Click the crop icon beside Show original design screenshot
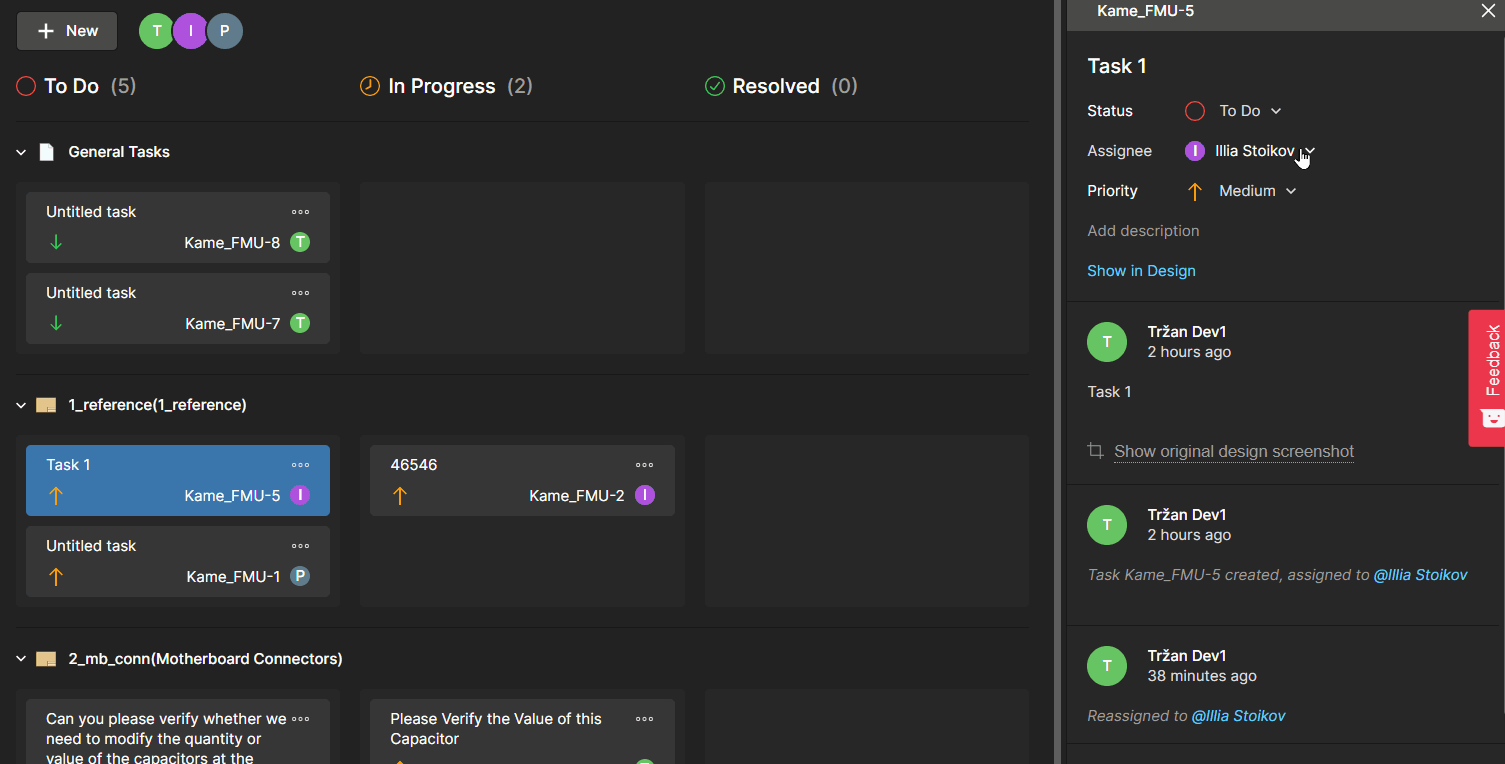 click(x=1096, y=451)
